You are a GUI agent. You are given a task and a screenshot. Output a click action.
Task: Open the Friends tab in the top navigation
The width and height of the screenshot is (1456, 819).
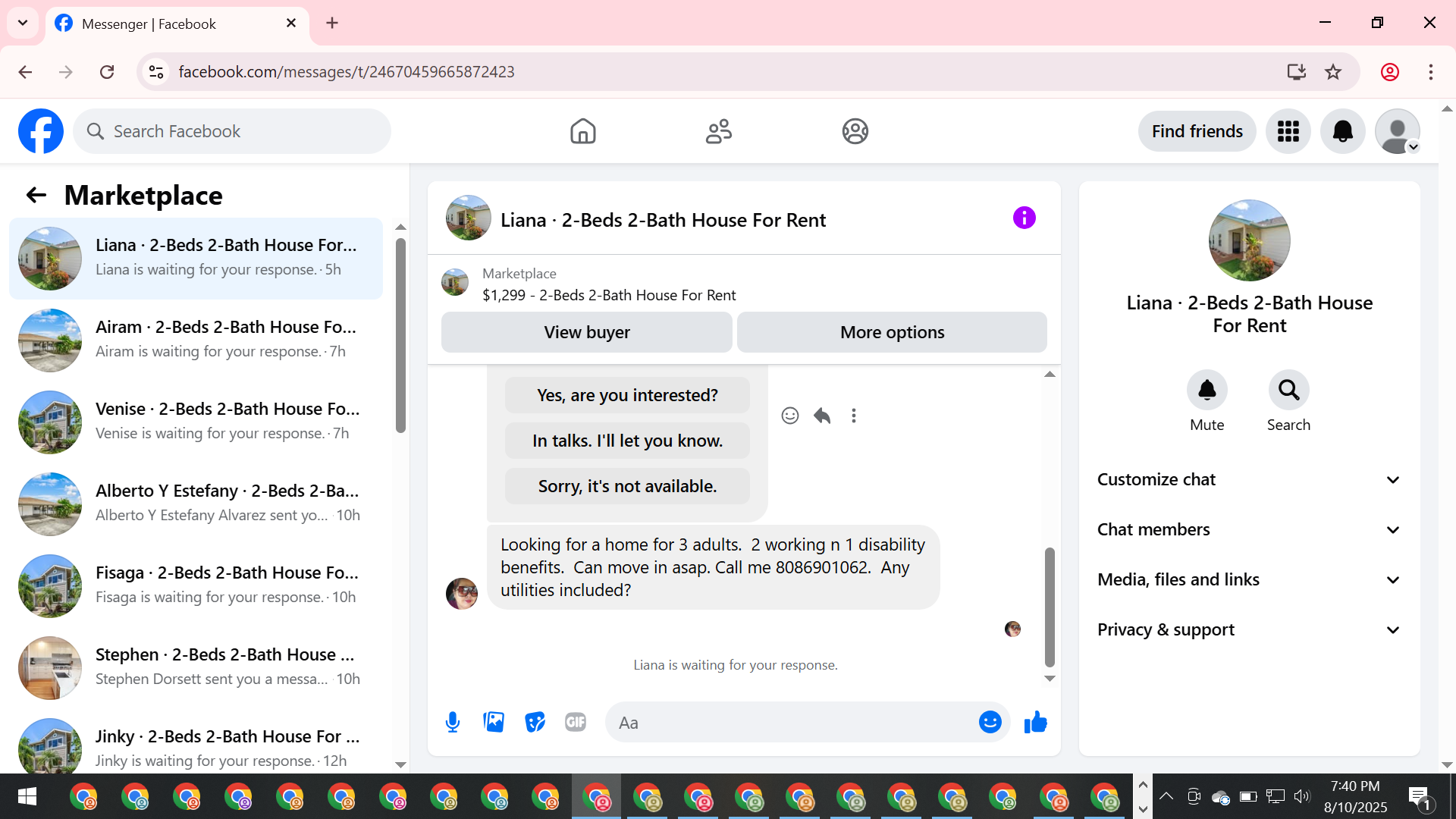click(x=718, y=131)
